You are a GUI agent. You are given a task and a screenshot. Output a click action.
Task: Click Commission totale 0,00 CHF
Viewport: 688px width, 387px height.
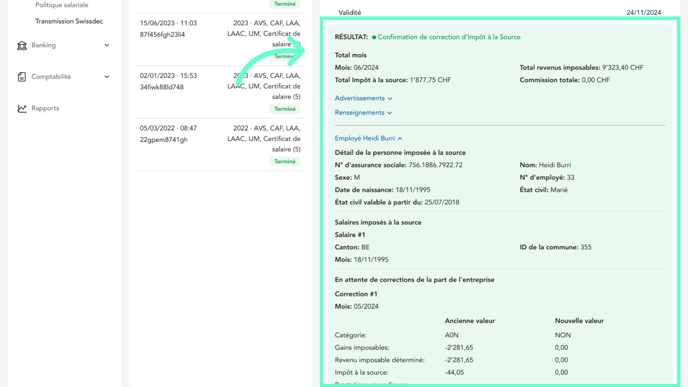595,80
